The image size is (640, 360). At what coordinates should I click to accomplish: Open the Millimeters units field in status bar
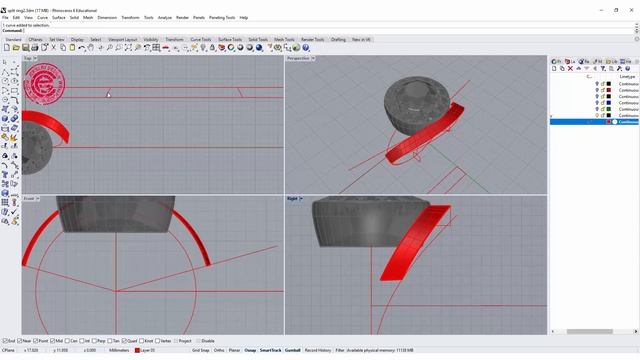pos(119,350)
